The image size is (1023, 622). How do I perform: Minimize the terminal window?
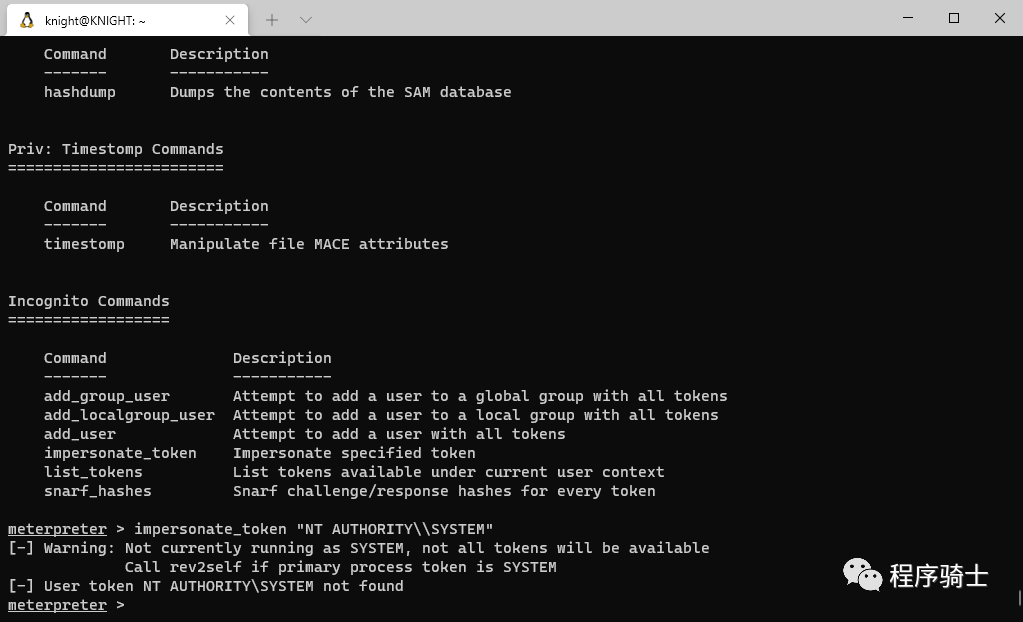click(907, 18)
